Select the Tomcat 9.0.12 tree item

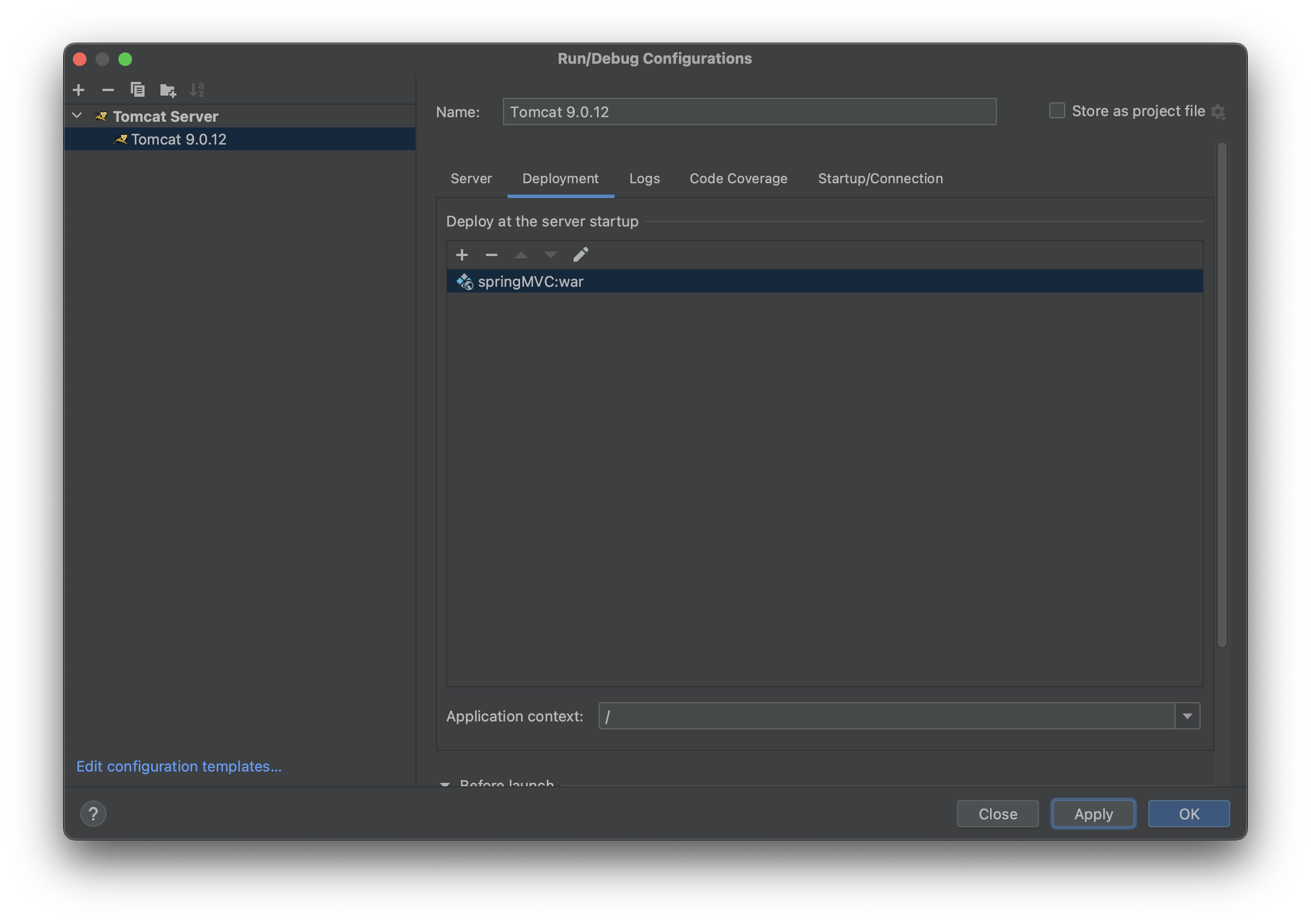point(178,139)
